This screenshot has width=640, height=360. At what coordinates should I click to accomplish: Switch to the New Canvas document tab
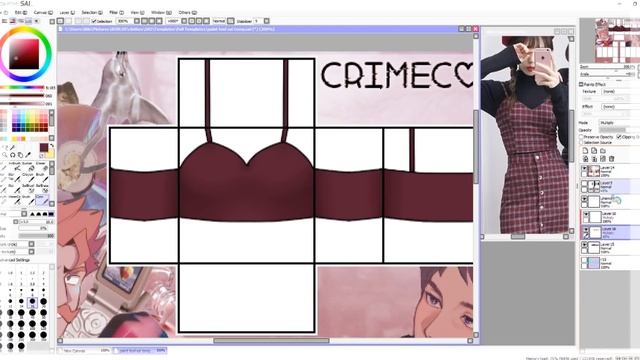pyautogui.click(x=84, y=350)
